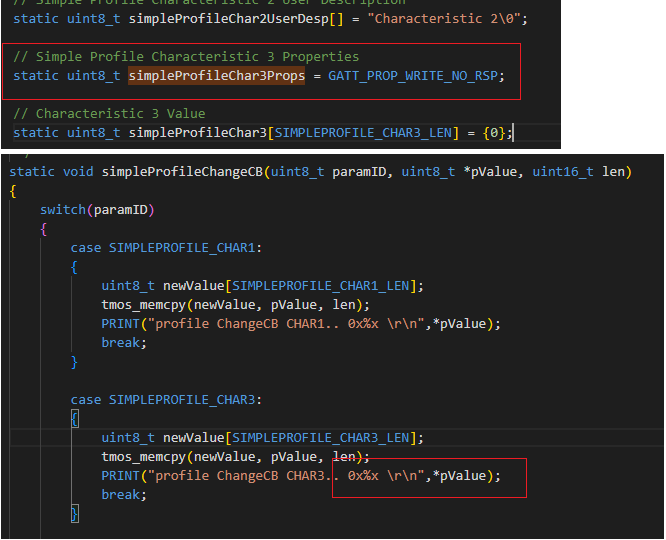Click the string "Characteristic 2\0"
The image size is (666, 540).
[444, 19]
